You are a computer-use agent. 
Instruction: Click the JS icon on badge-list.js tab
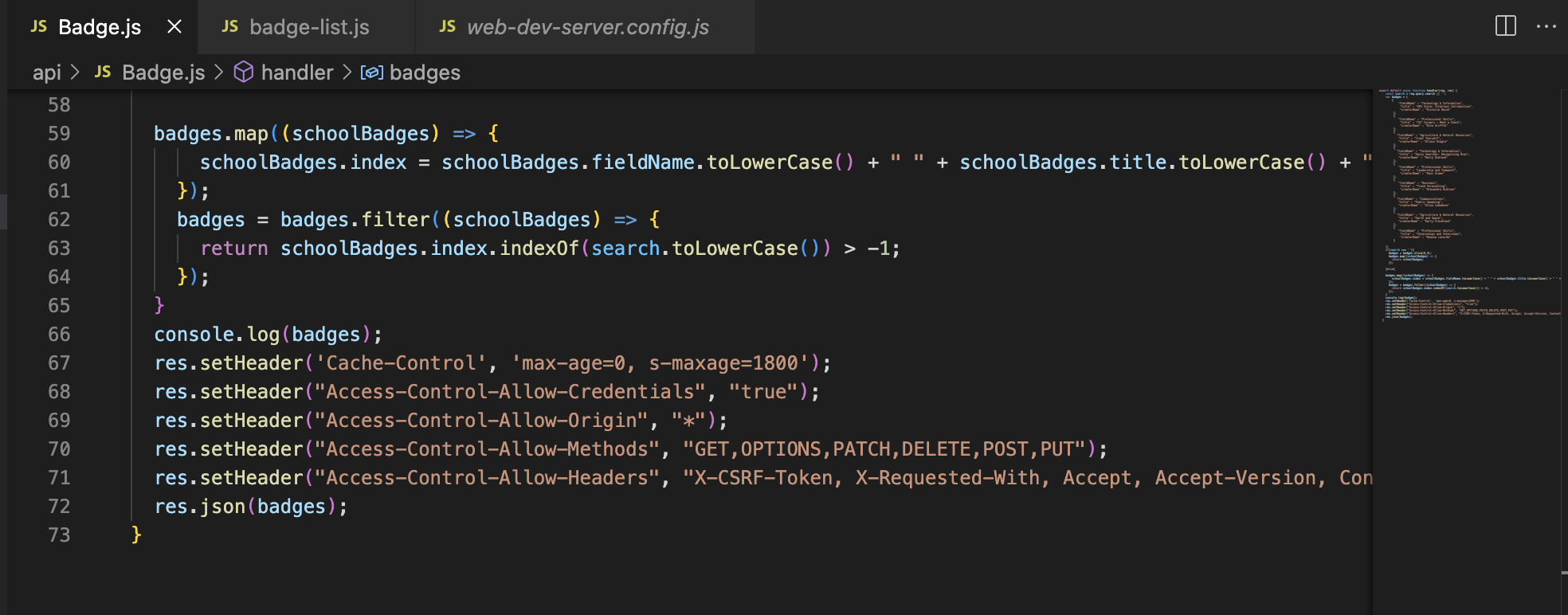tap(229, 27)
